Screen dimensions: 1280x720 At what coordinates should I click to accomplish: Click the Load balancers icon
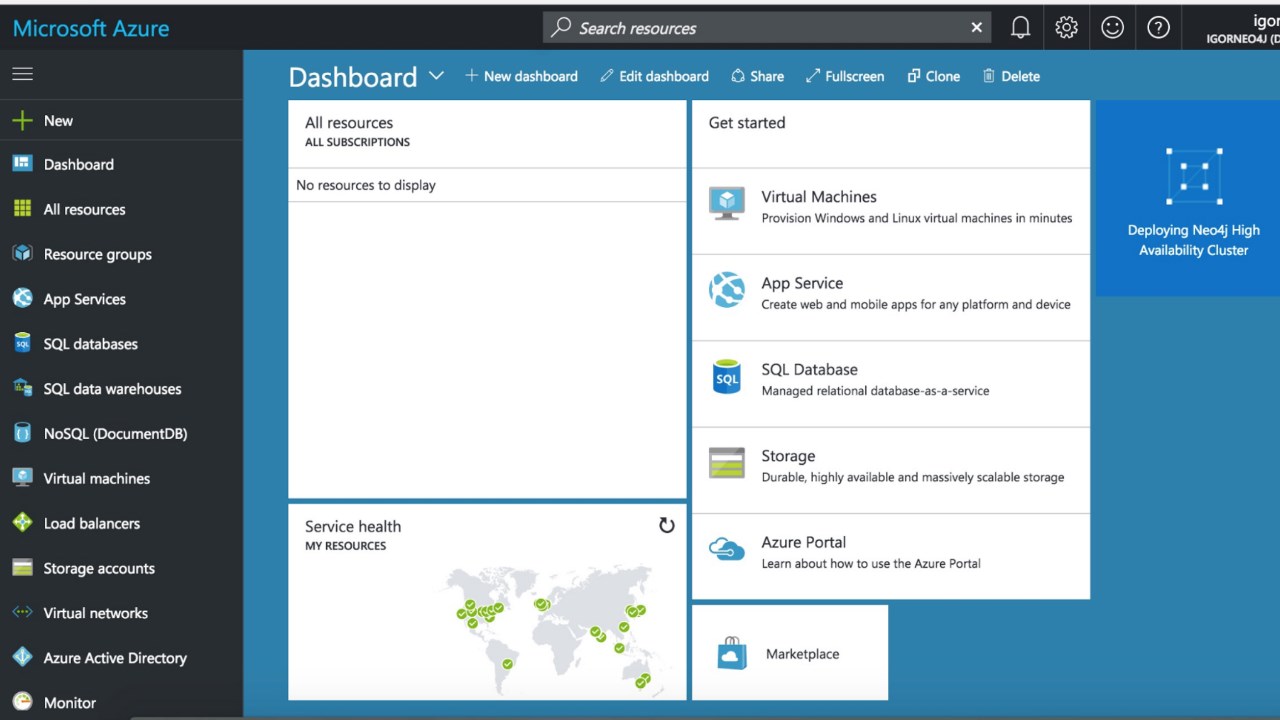tap(22, 523)
